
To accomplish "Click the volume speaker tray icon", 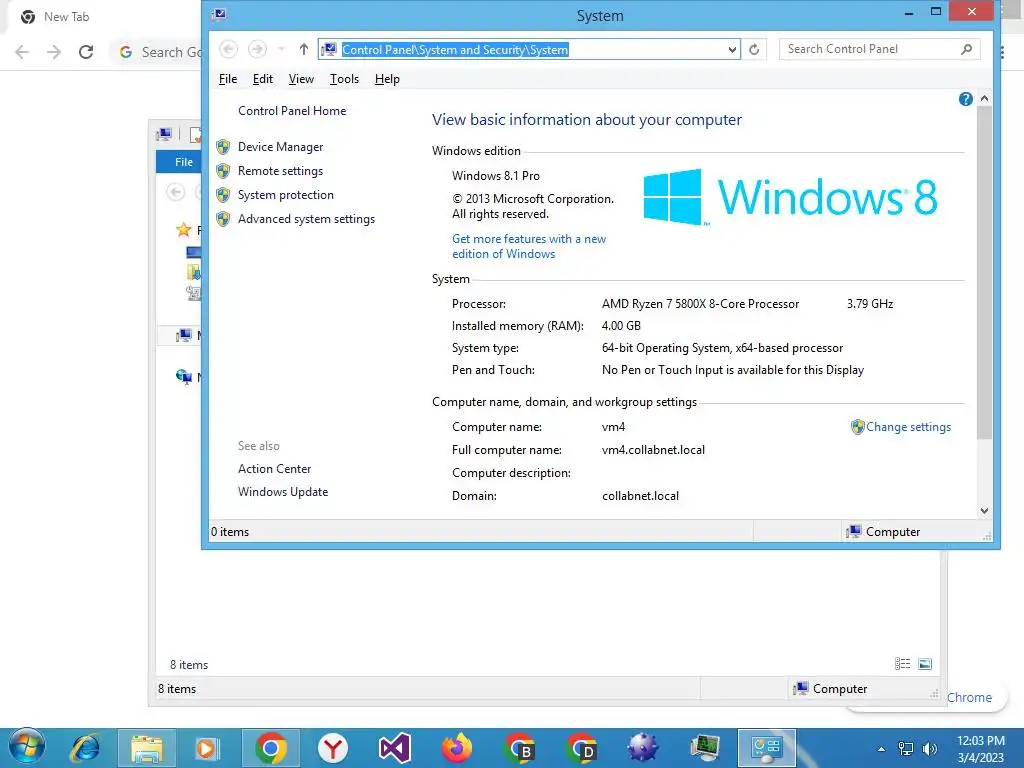I will pyautogui.click(x=929, y=749).
